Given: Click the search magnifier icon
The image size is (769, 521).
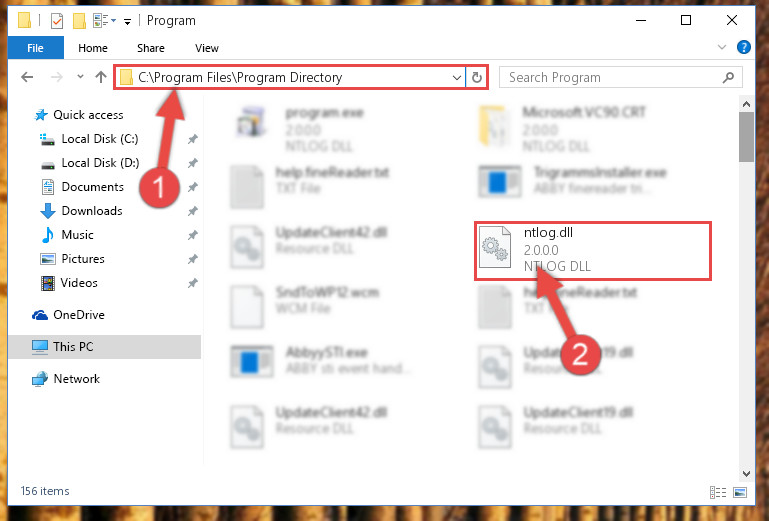Looking at the screenshot, I should click(x=728, y=78).
